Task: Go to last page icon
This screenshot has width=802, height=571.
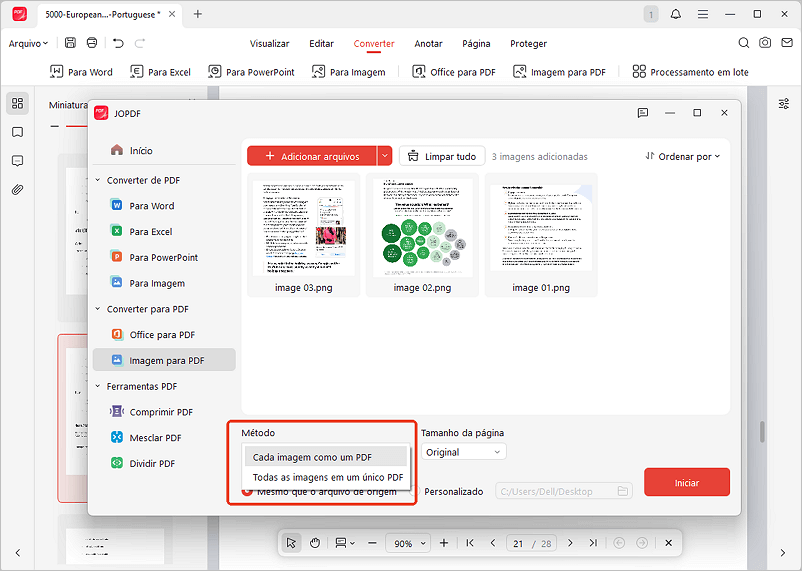Action: coord(593,543)
